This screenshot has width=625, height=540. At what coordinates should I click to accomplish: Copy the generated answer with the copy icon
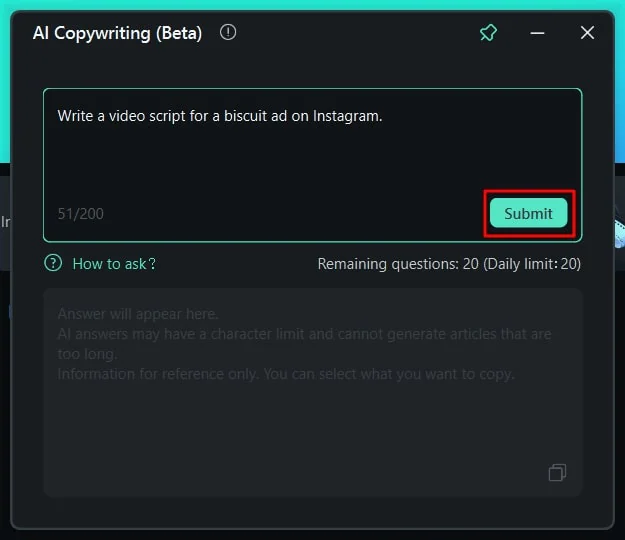(x=557, y=472)
